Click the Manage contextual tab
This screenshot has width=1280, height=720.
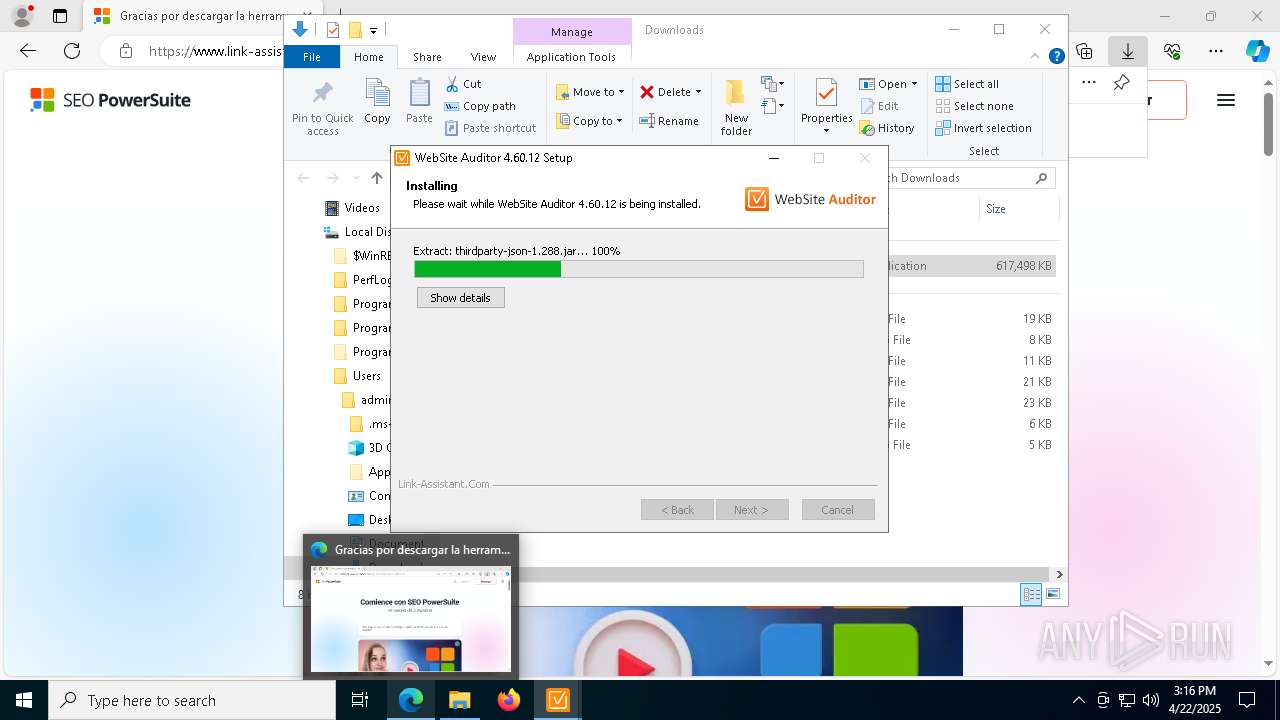572,32
